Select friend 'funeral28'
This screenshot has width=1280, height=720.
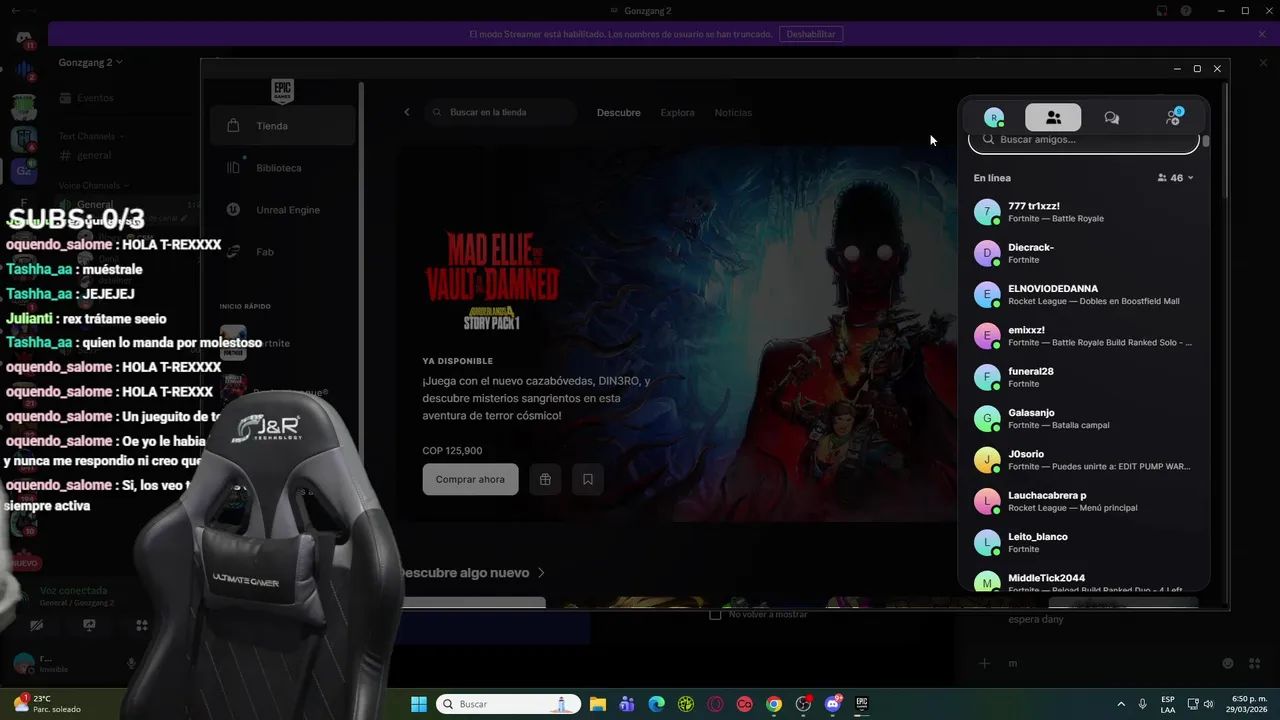pos(1084,377)
